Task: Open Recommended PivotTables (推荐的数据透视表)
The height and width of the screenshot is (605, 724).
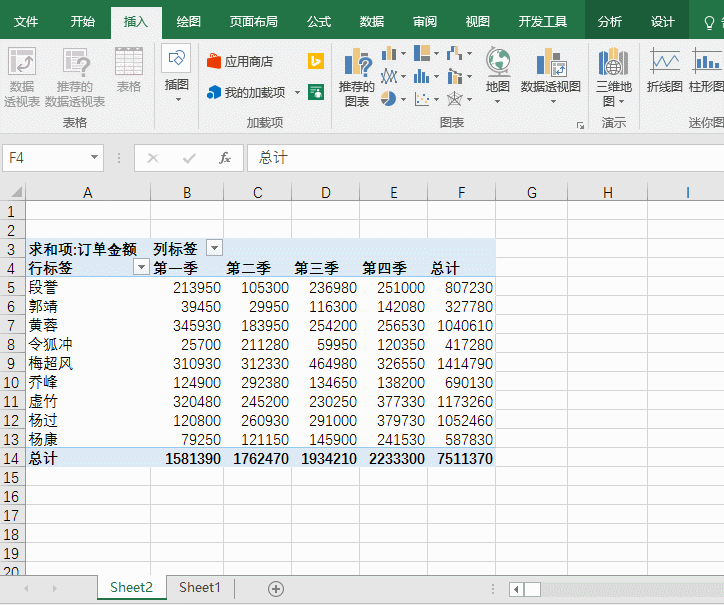Action: tap(75, 76)
